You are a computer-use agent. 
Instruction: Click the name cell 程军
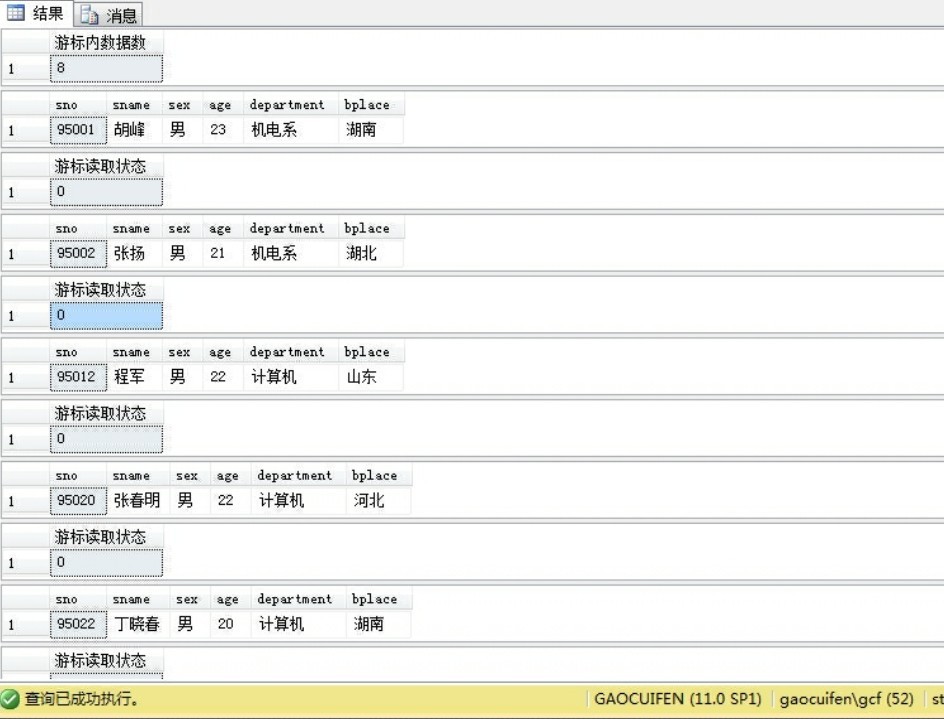coord(134,377)
